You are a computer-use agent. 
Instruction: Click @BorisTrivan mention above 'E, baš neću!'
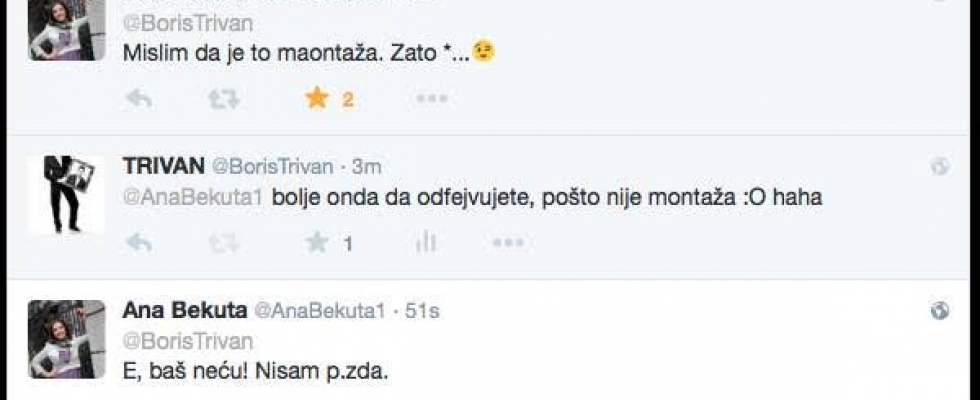click(x=187, y=341)
